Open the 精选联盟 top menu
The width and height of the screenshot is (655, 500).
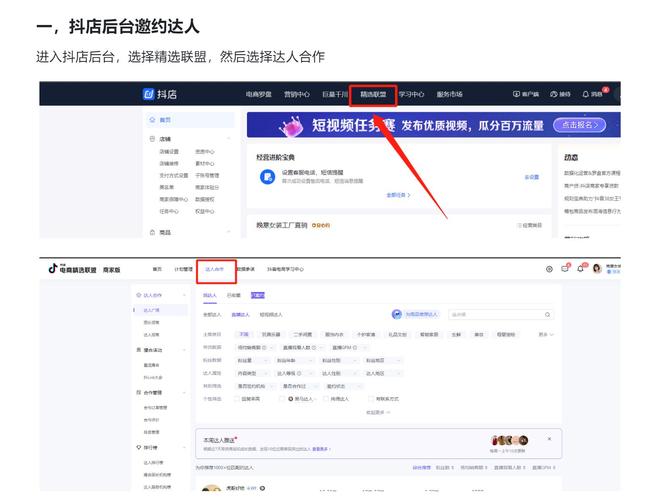[373, 94]
